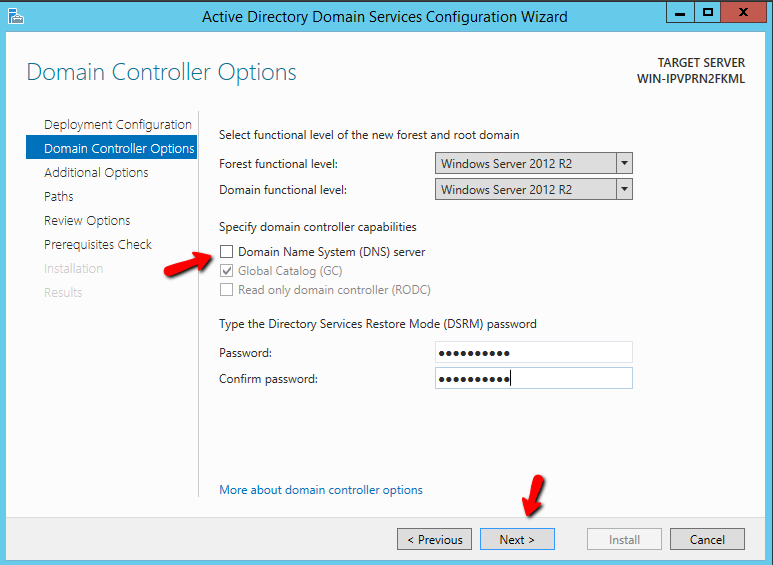Focus the Confirm password field
The height and width of the screenshot is (565, 773).
533,378
